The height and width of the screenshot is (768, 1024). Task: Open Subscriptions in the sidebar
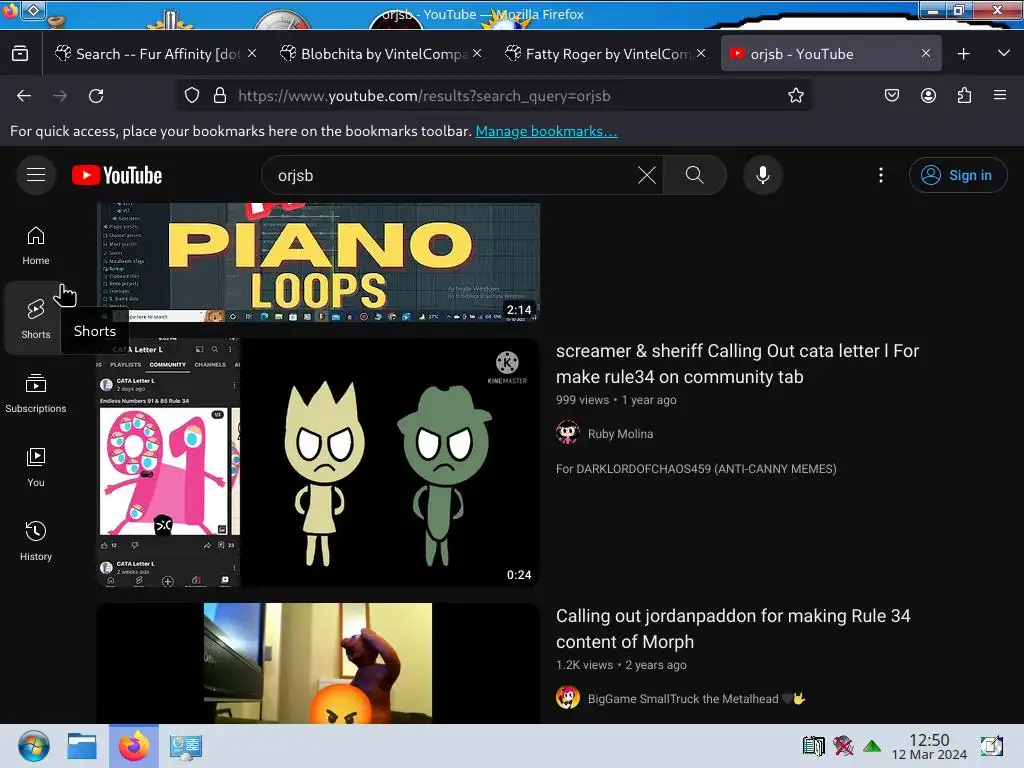point(36,393)
